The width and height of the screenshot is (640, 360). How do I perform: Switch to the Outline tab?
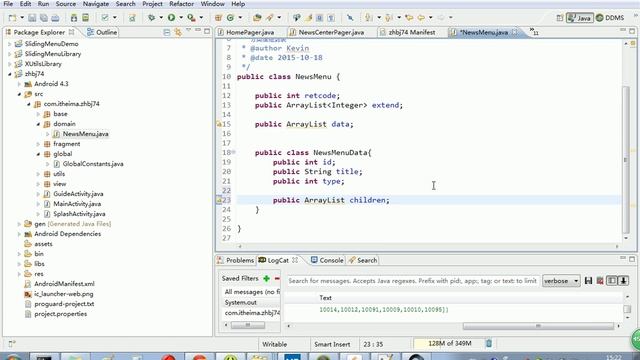(x=102, y=32)
